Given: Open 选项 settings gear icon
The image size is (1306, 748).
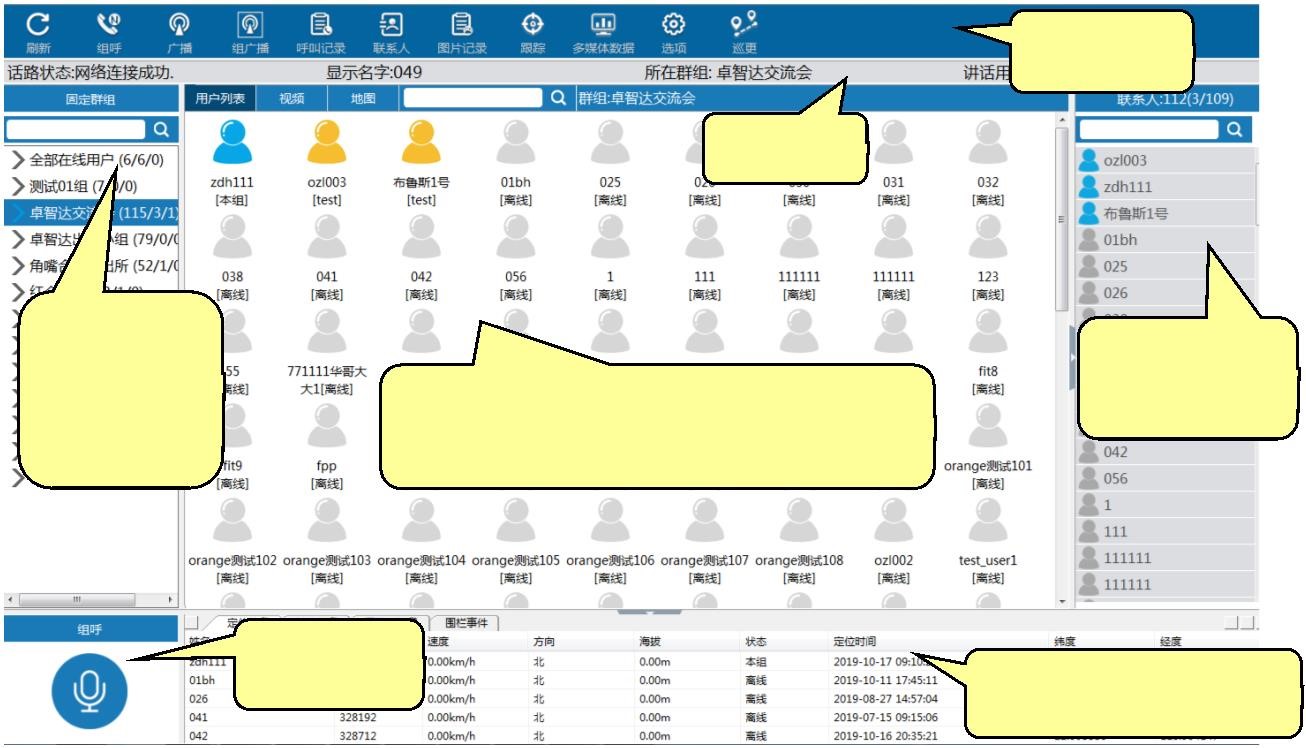Looking at the screenshot, I should click(673, 25).
